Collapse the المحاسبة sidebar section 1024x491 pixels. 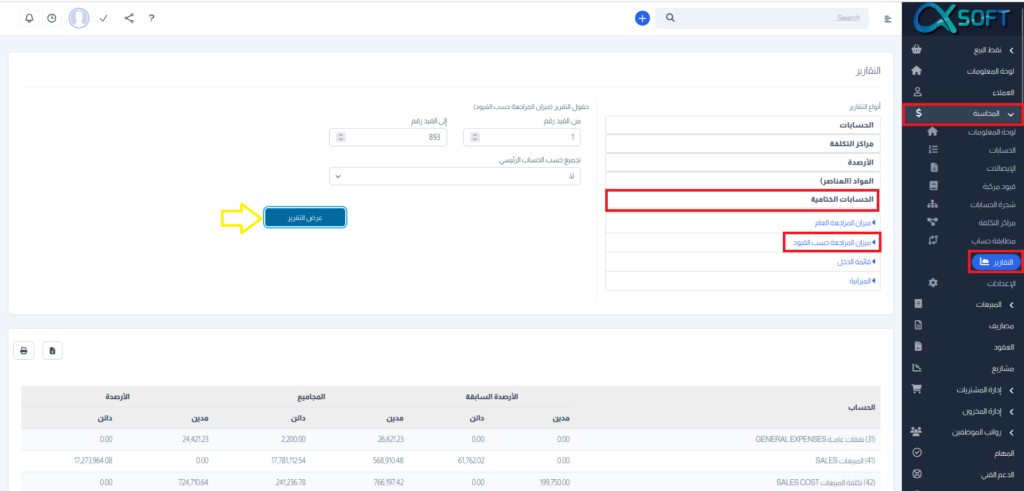pos(960,114)
